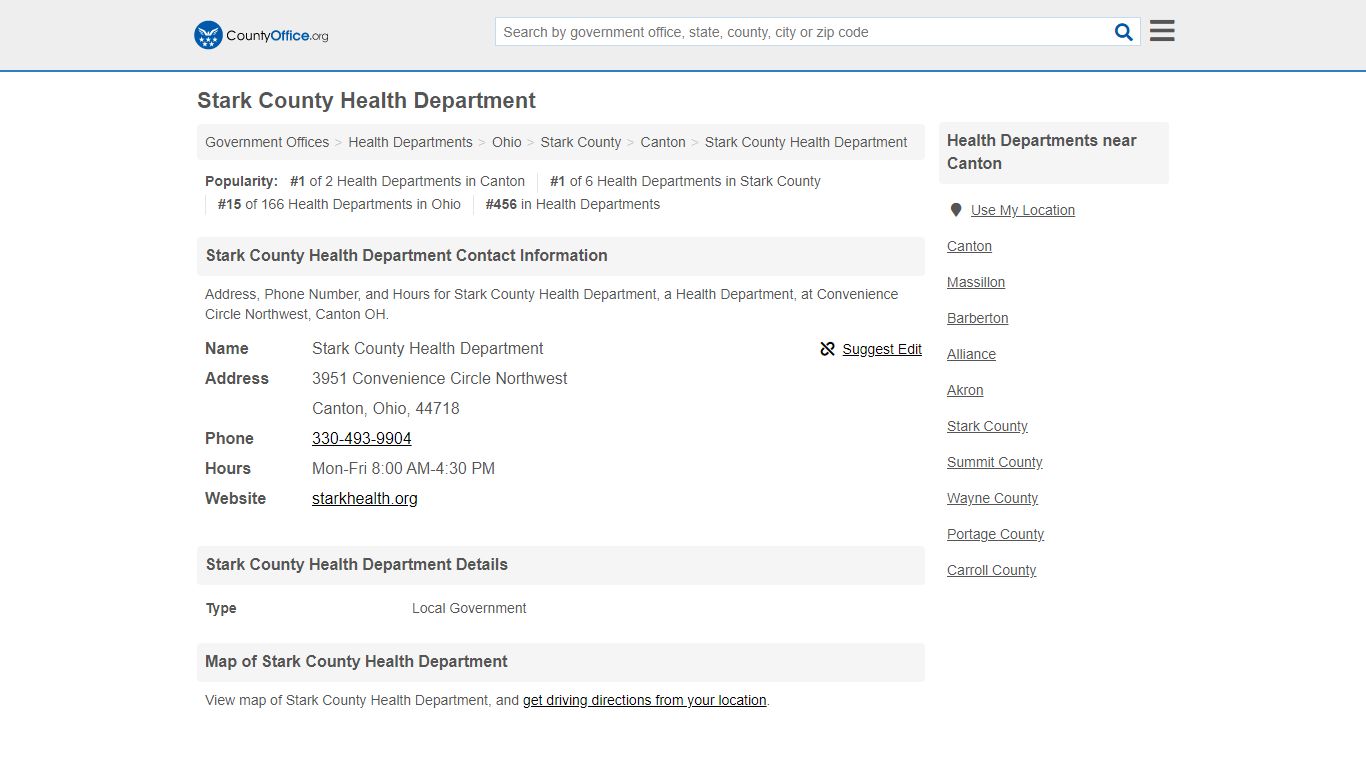Go to Stark County breadcrumb

click(581, 142)
